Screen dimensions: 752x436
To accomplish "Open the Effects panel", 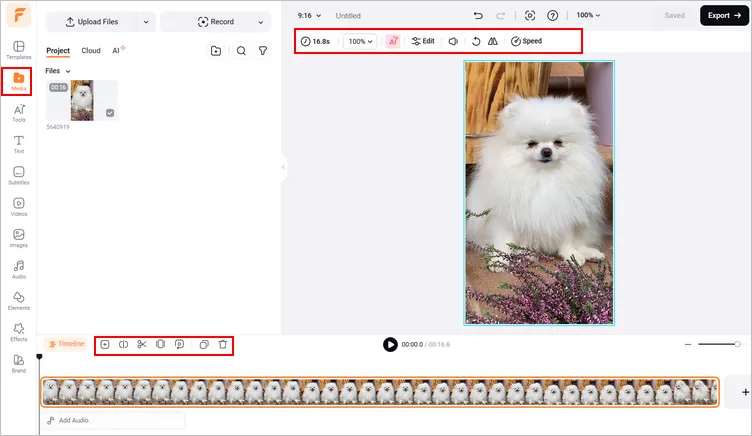I will click(x=19, y=332).
